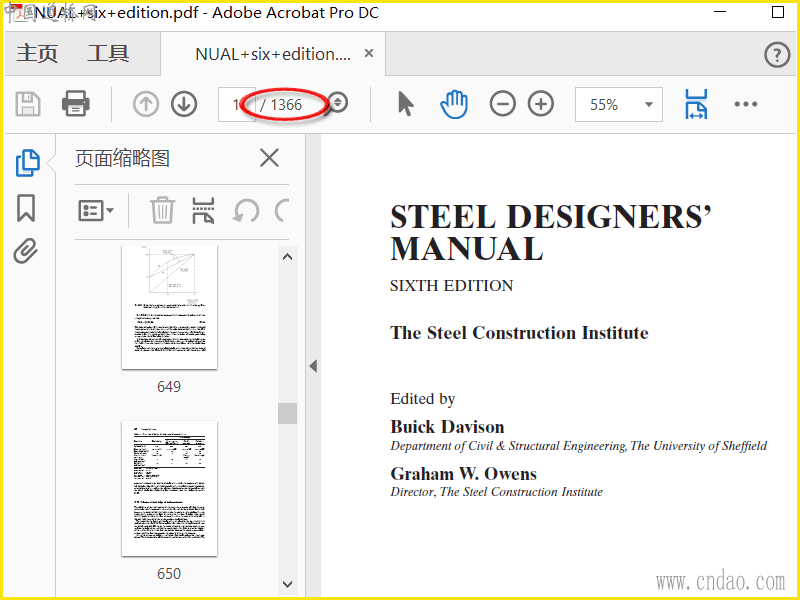Open the Bookmarks panel icon
Viewport: 800px width, 600px height.
[x=26, y=208]
